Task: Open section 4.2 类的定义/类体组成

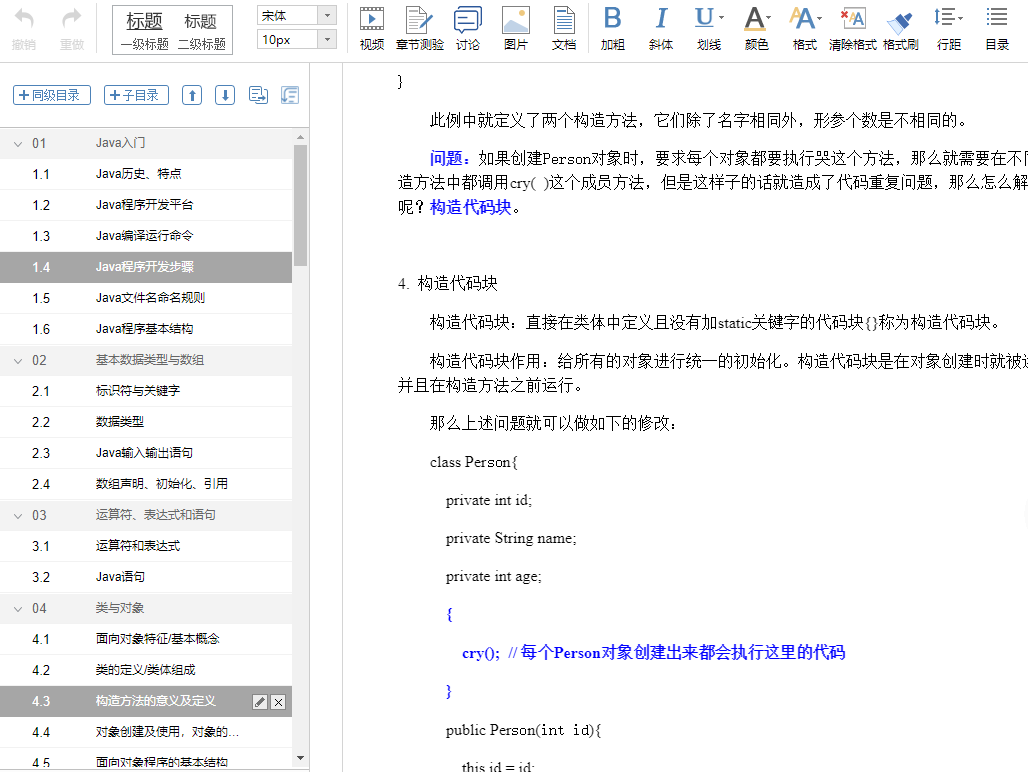Action: click(x=146, y=670)
